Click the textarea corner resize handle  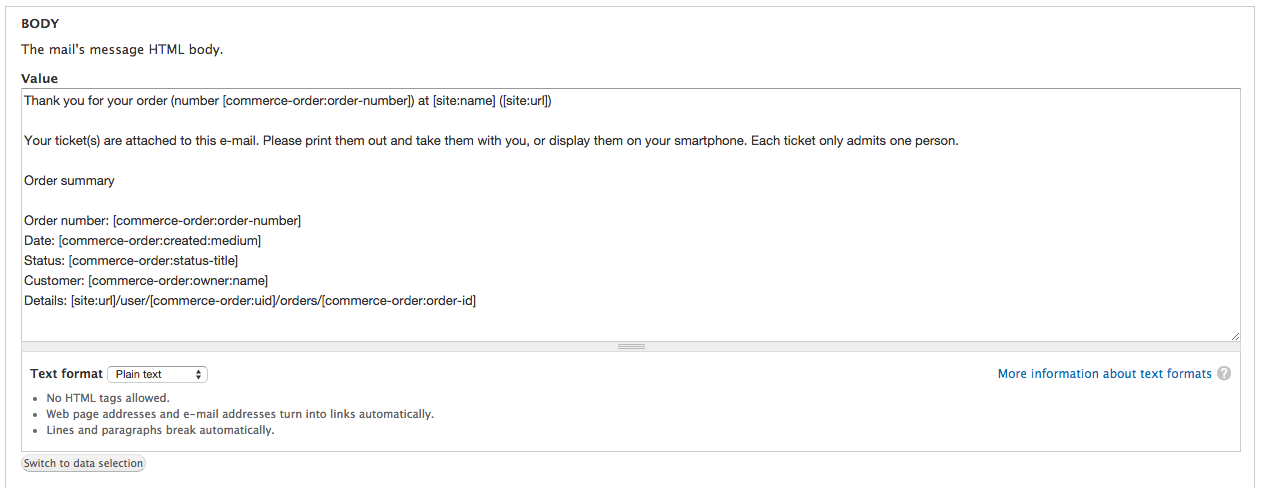coord(1235,337)
